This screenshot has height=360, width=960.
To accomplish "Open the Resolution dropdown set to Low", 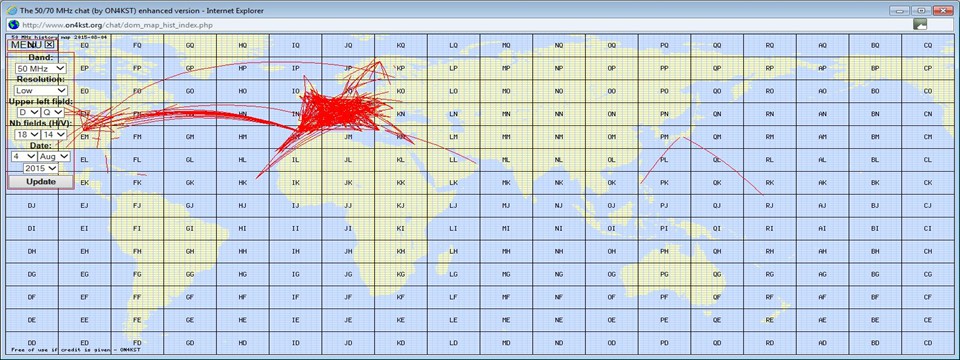I will (x=41, y=91).
